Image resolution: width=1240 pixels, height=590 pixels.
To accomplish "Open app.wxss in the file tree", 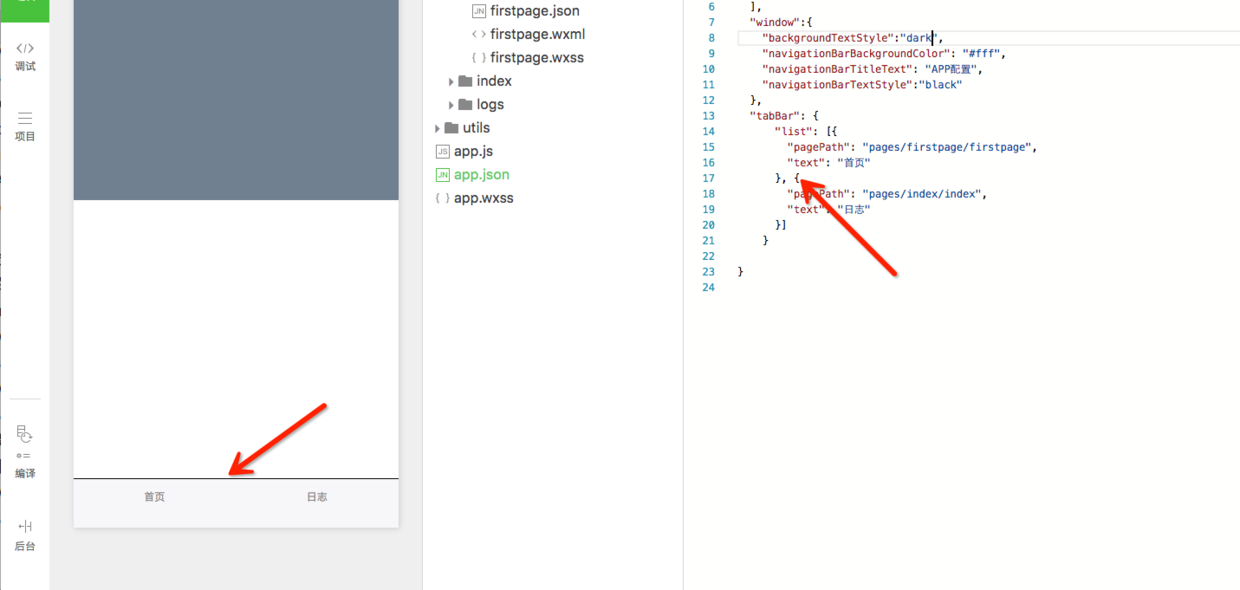I will pyautogui.click(x=484, y=198).
